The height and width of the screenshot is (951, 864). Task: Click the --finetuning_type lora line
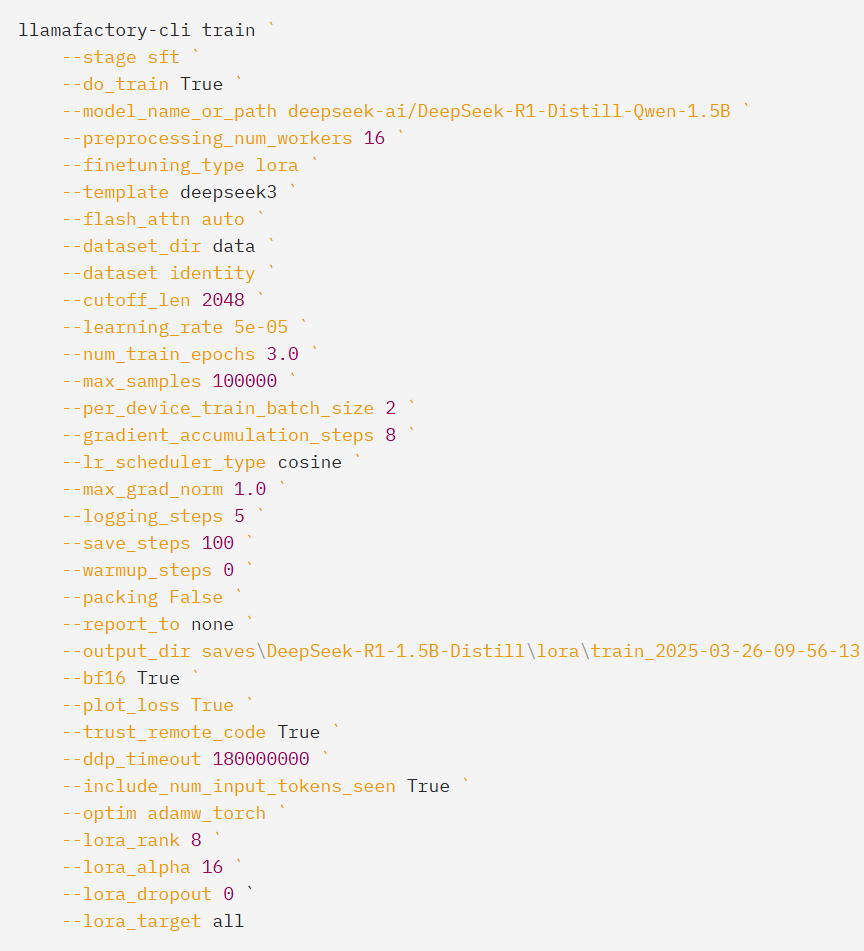180,165
